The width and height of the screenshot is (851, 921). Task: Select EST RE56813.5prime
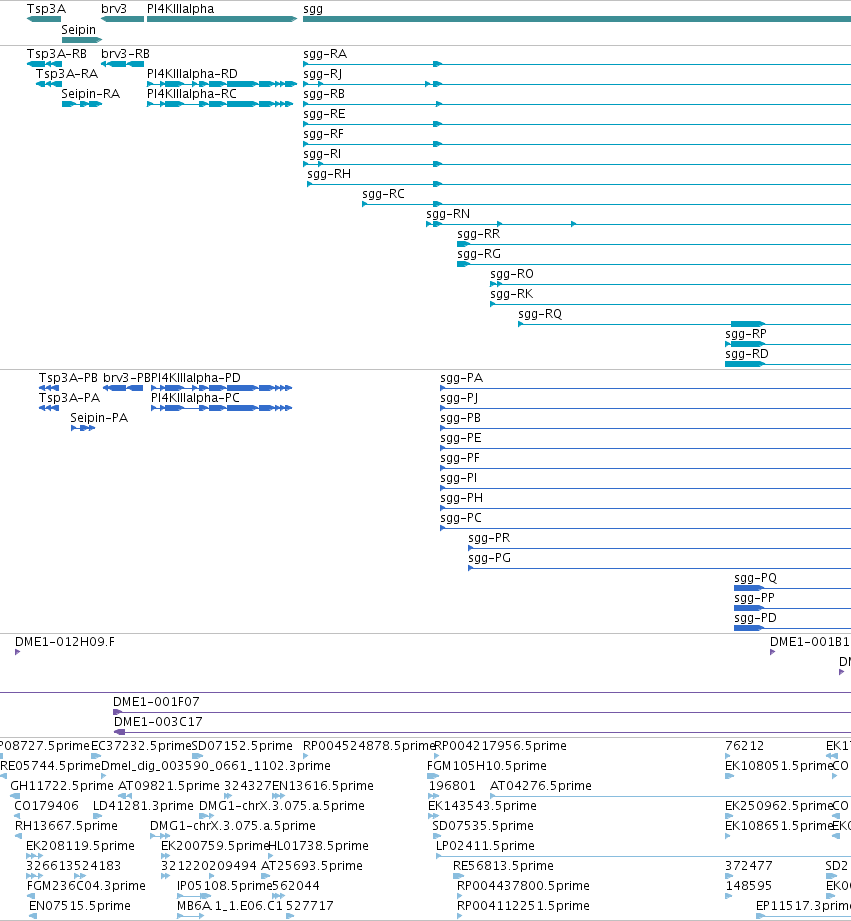pos(503,865)
